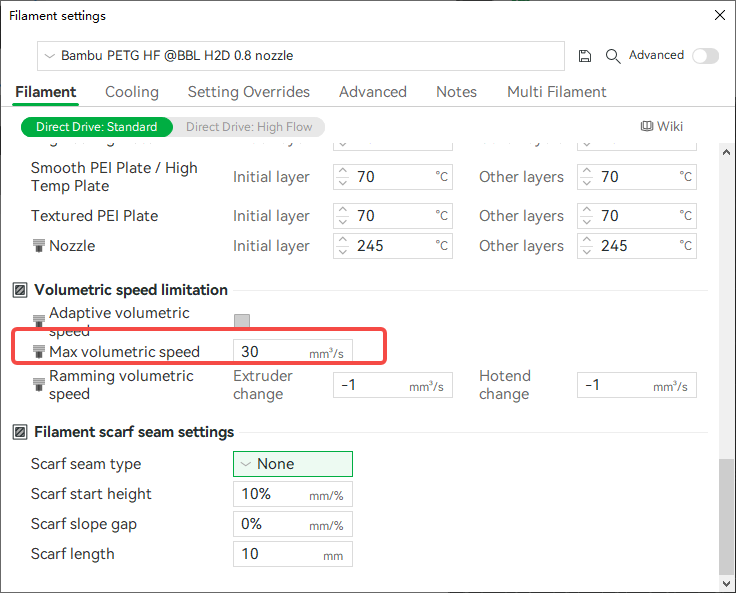This screenshot has width=736, height=593.
Task: Click the Scarf slope gap field
Action: coord(293,524)
